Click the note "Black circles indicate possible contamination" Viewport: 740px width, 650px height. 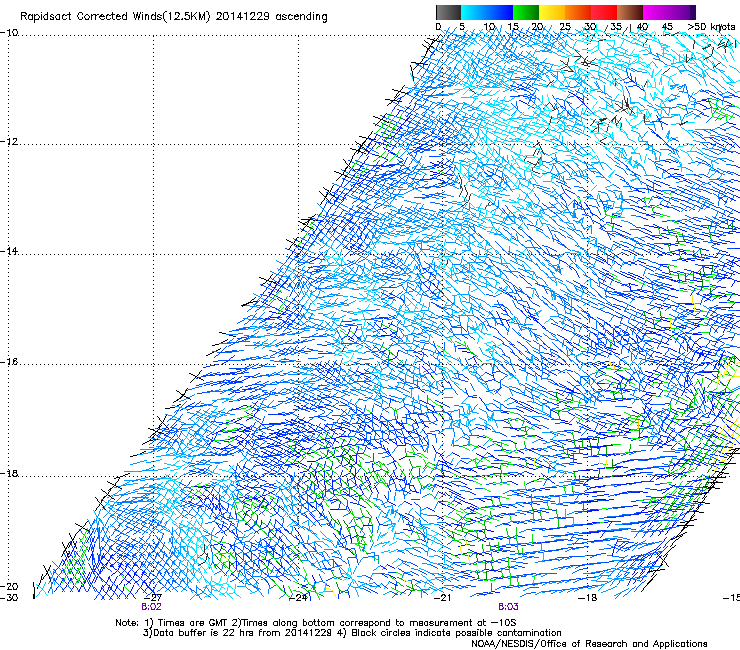456,633
